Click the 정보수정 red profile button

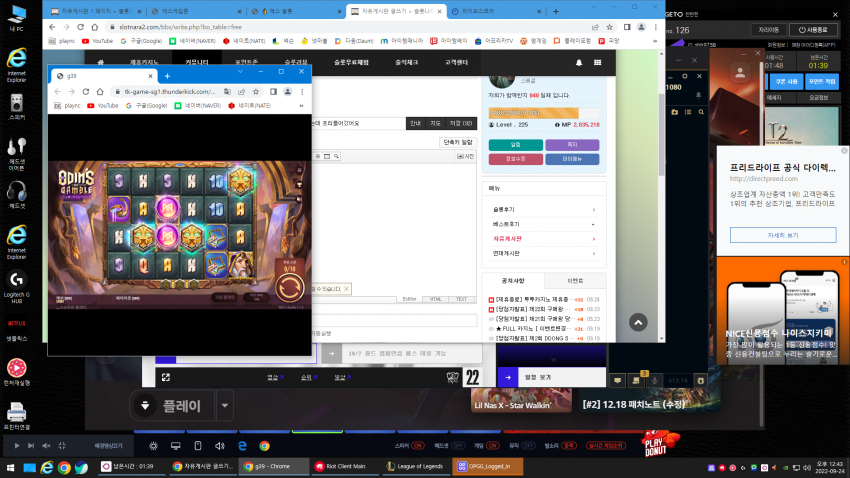[516, 159]
